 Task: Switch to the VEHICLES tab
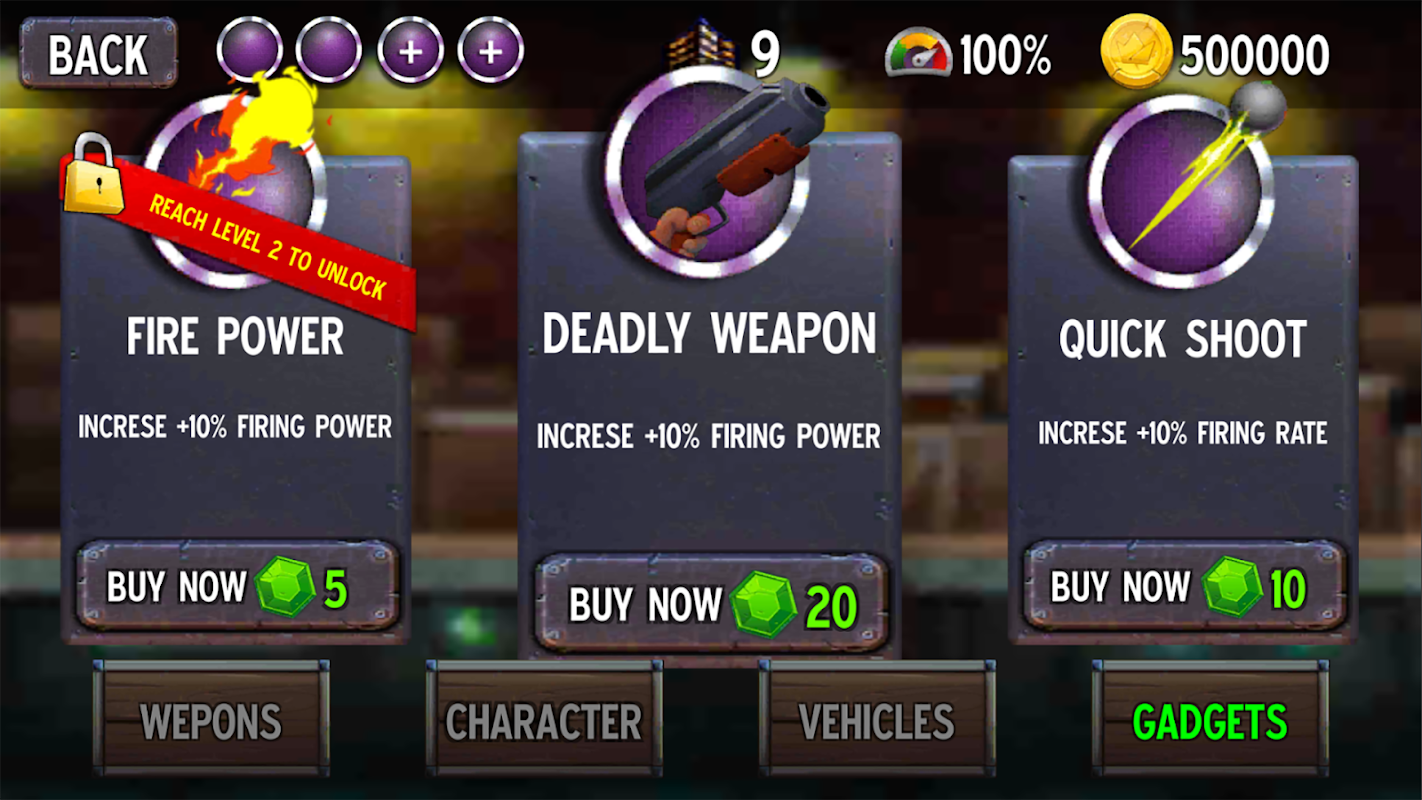877,719
